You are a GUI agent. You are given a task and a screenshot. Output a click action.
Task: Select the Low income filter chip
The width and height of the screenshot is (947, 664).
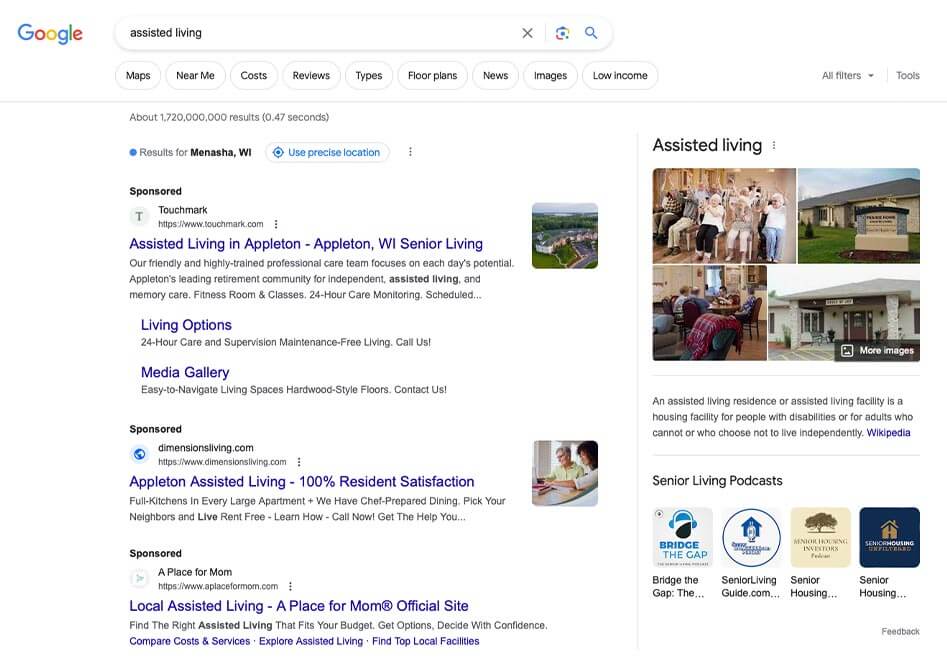coord(620,76)
